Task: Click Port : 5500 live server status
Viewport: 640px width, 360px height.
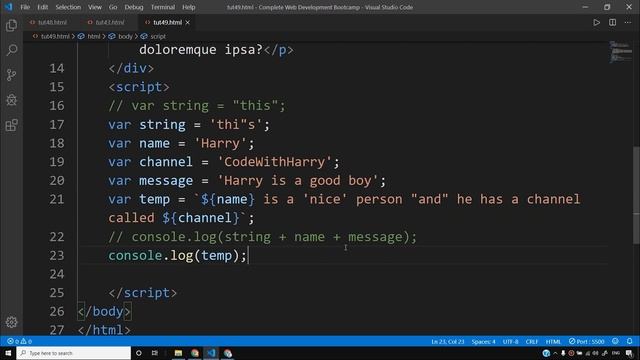Action: click(587, 341)
